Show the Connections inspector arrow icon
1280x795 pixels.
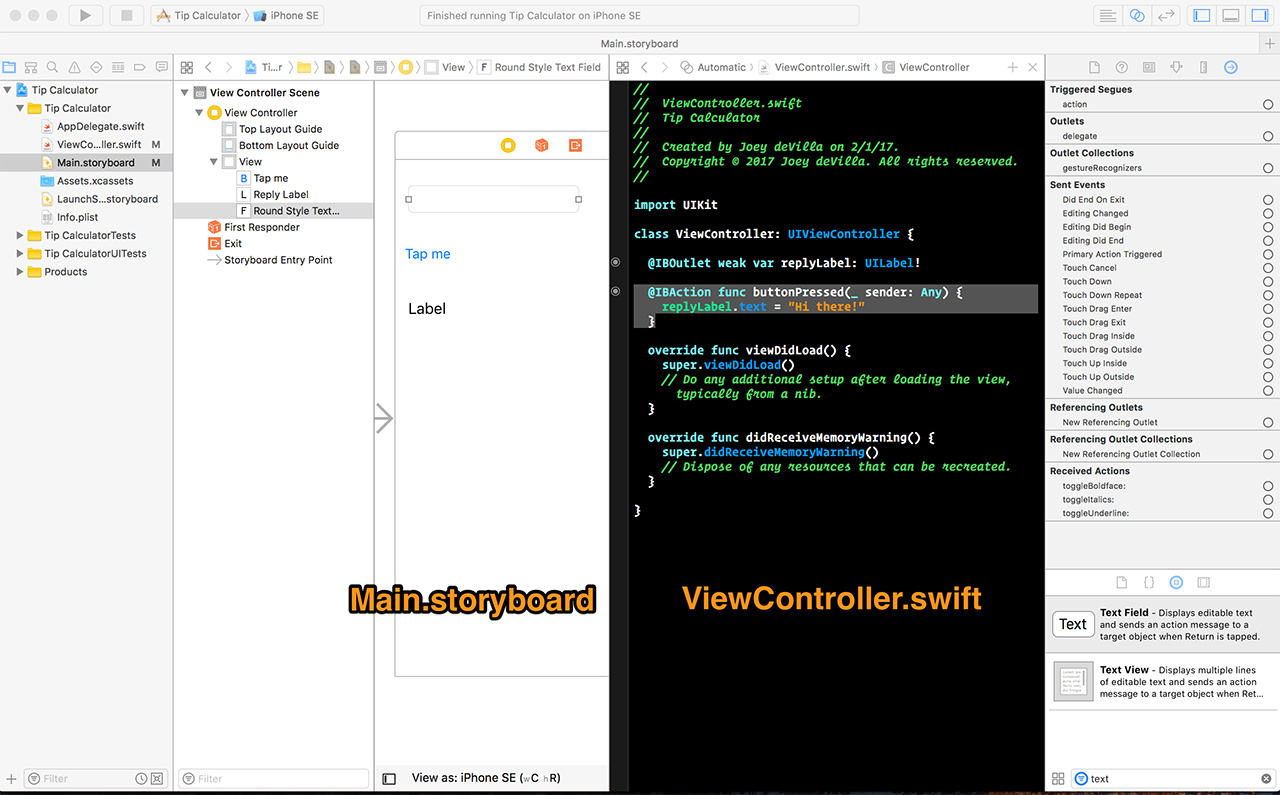(1231, 67)
